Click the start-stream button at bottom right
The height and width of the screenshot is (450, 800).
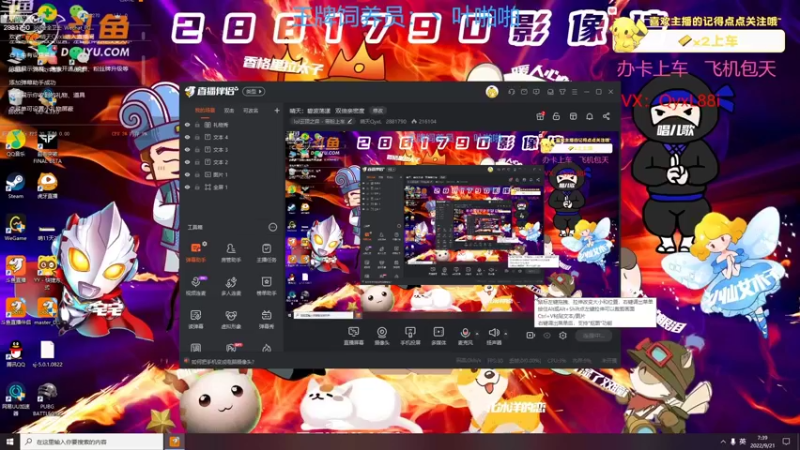pyautogui.click(x=593, y=335)
